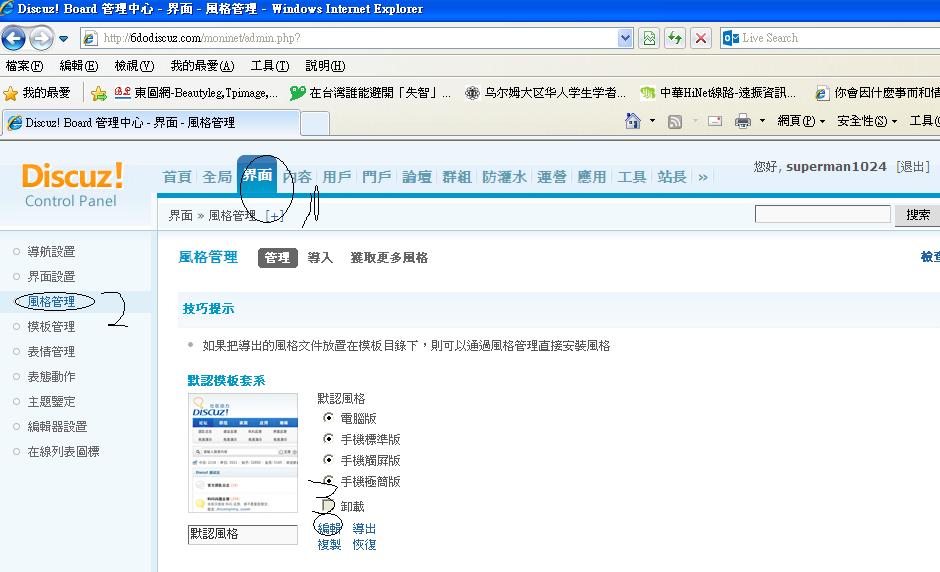This screenshot has width=940, height=572.
Task: Tick the 卸載 uninstall checkbox
Action: 328,505
